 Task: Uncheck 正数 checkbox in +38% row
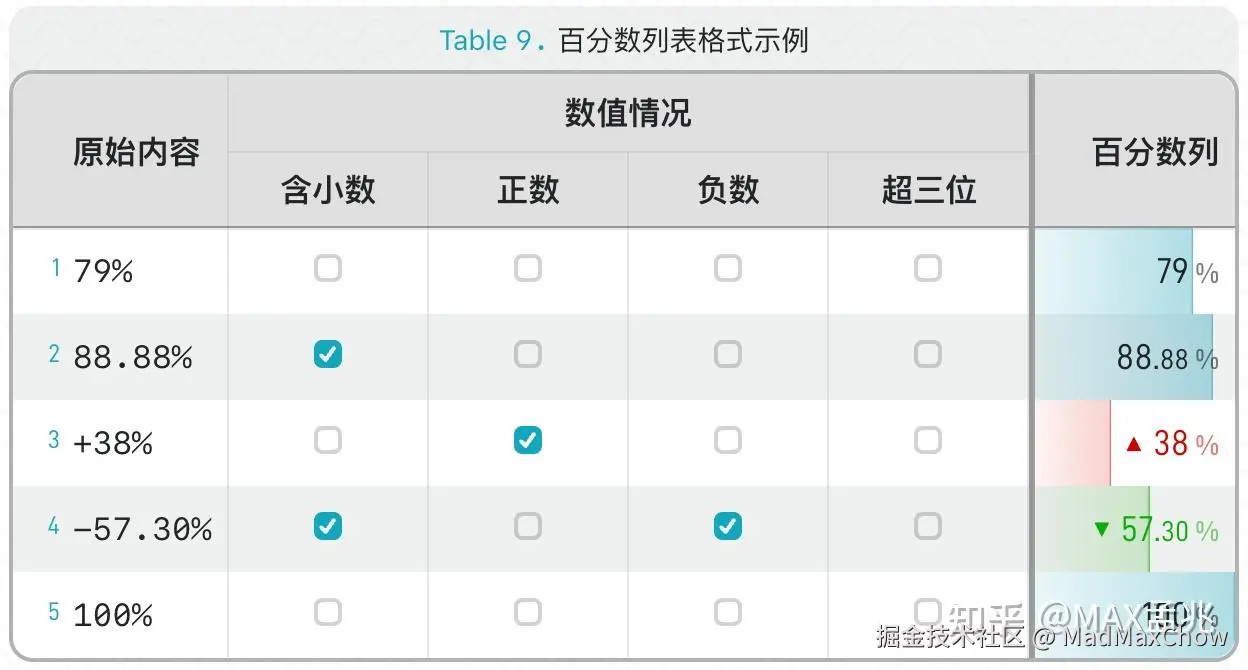[528, 440]
